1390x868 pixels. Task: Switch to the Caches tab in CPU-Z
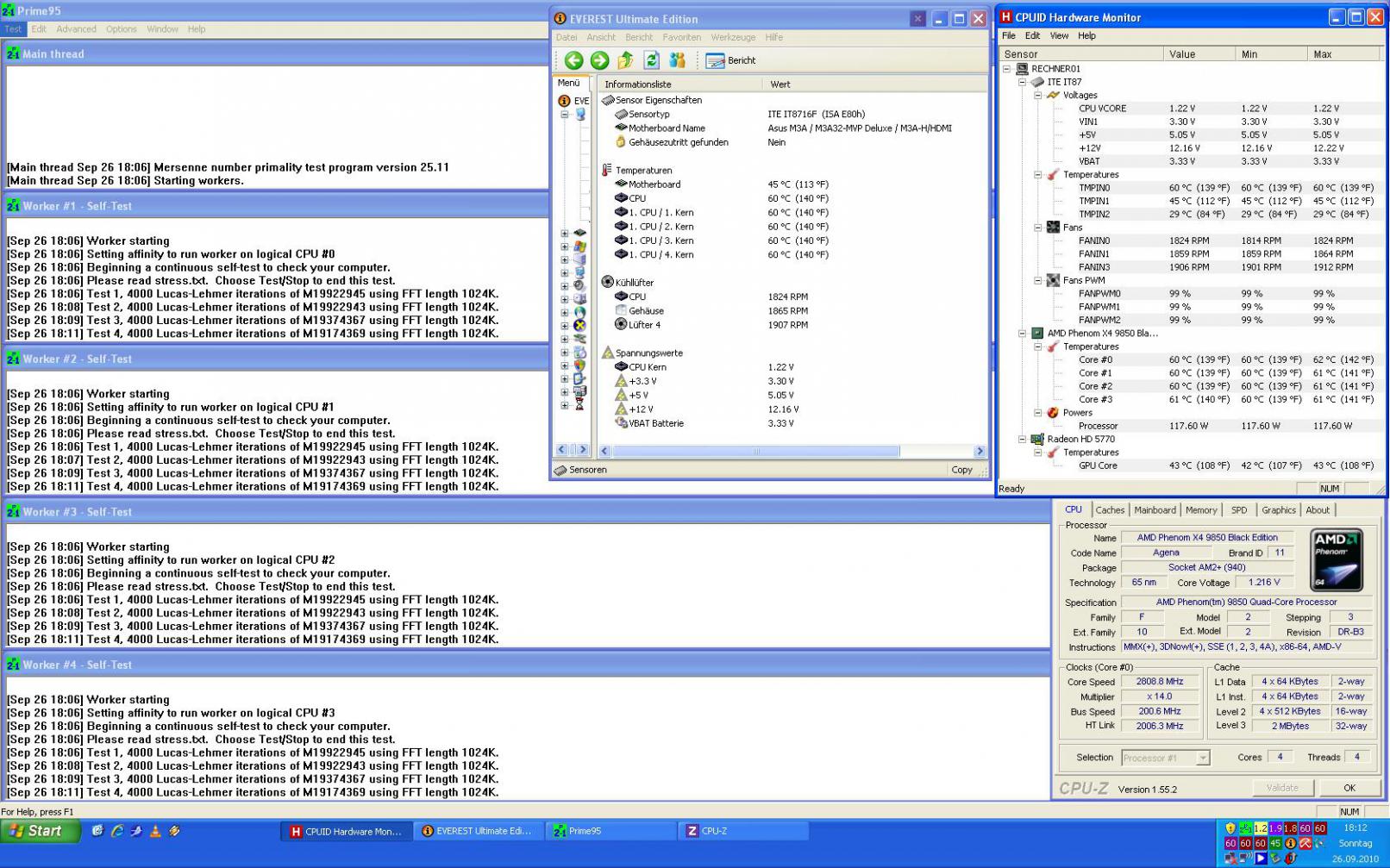pos(1110,510)
